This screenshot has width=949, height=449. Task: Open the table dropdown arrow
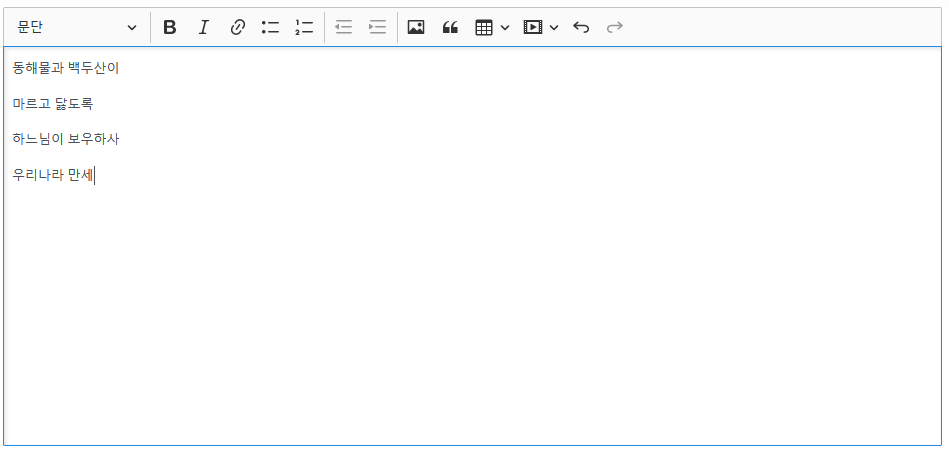[x=505, y=27]
